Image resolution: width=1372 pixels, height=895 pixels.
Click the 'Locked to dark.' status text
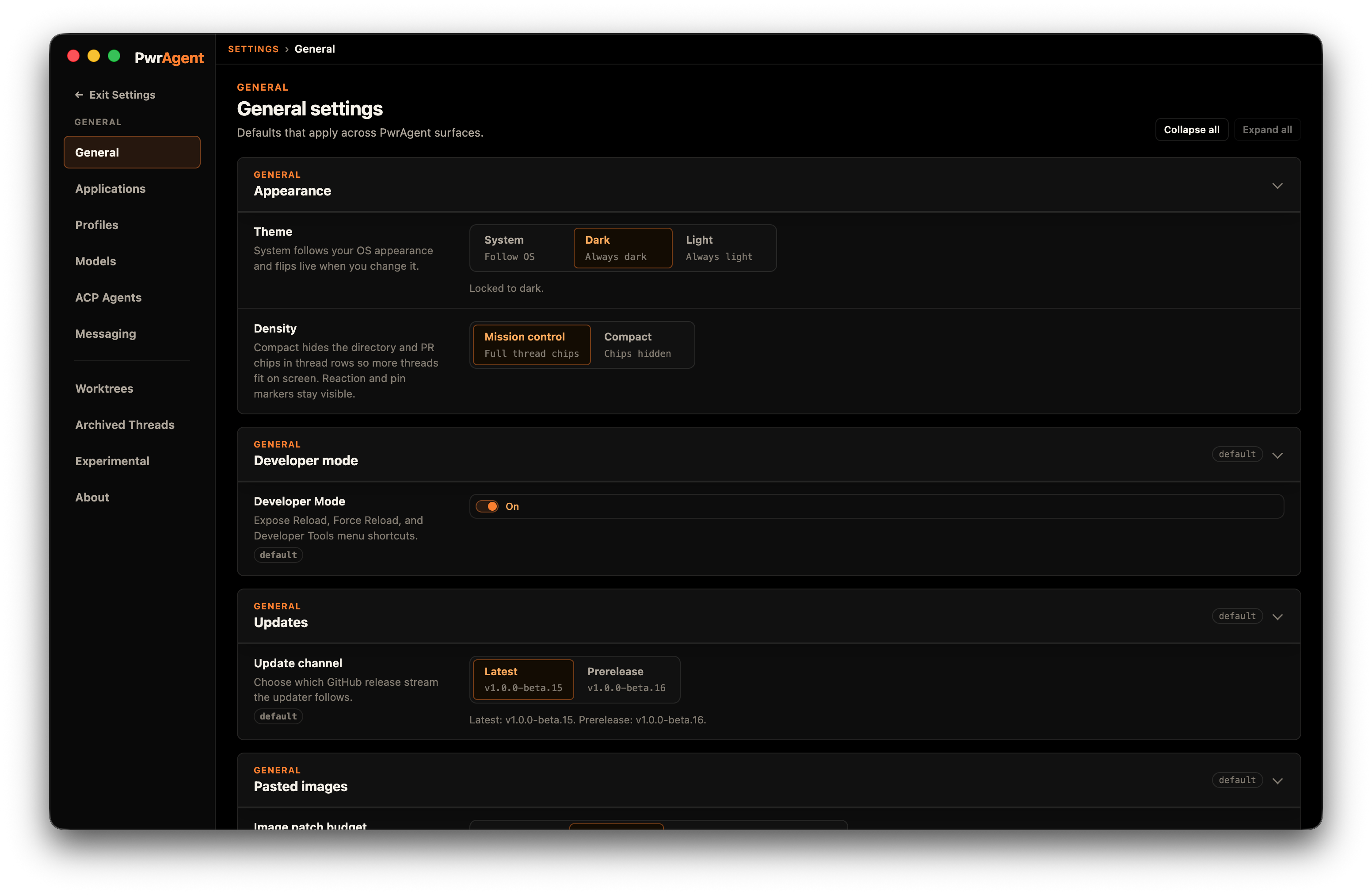click(506, 288)
